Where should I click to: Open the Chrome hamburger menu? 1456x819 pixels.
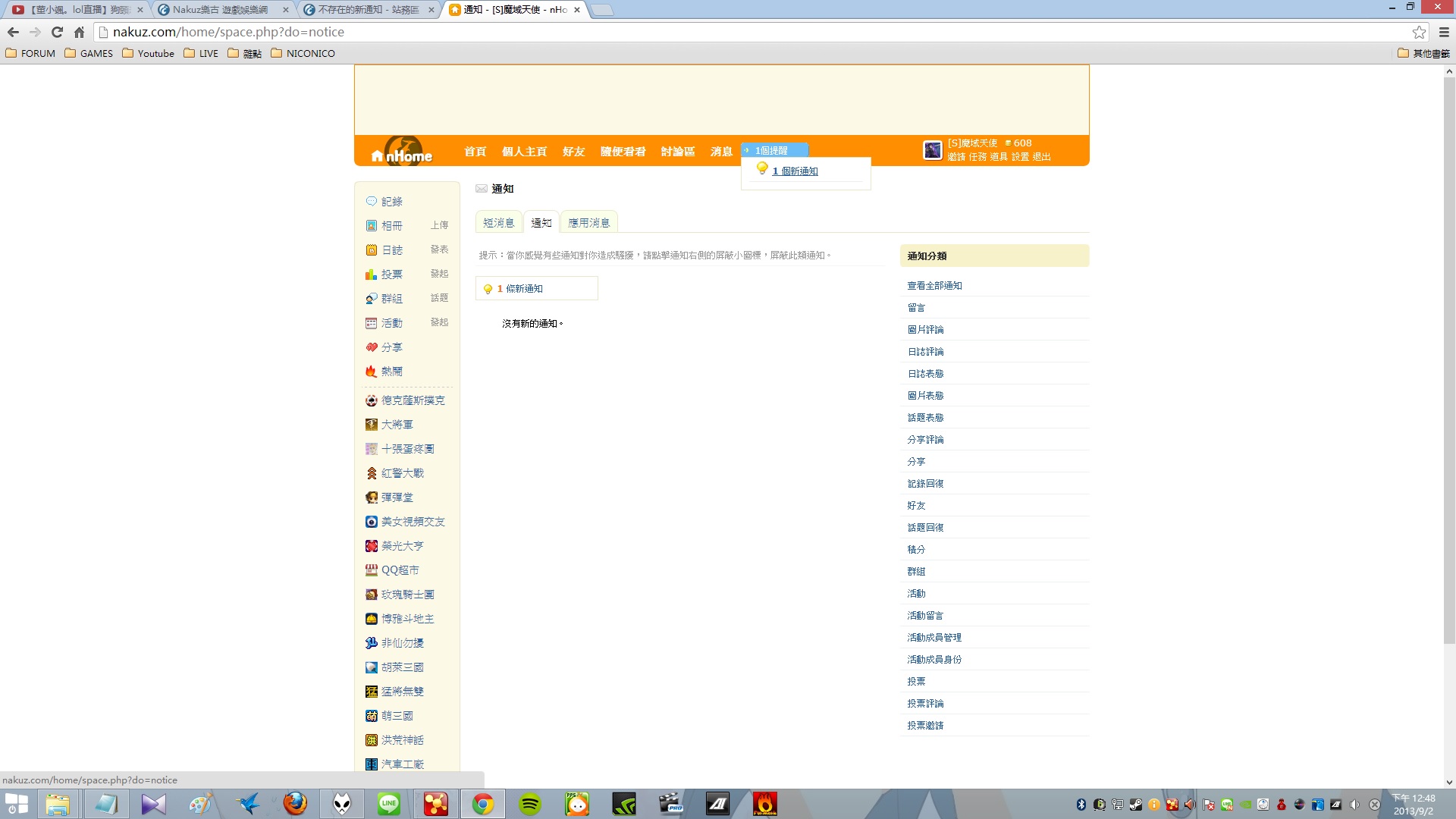tap(1444, 32)
